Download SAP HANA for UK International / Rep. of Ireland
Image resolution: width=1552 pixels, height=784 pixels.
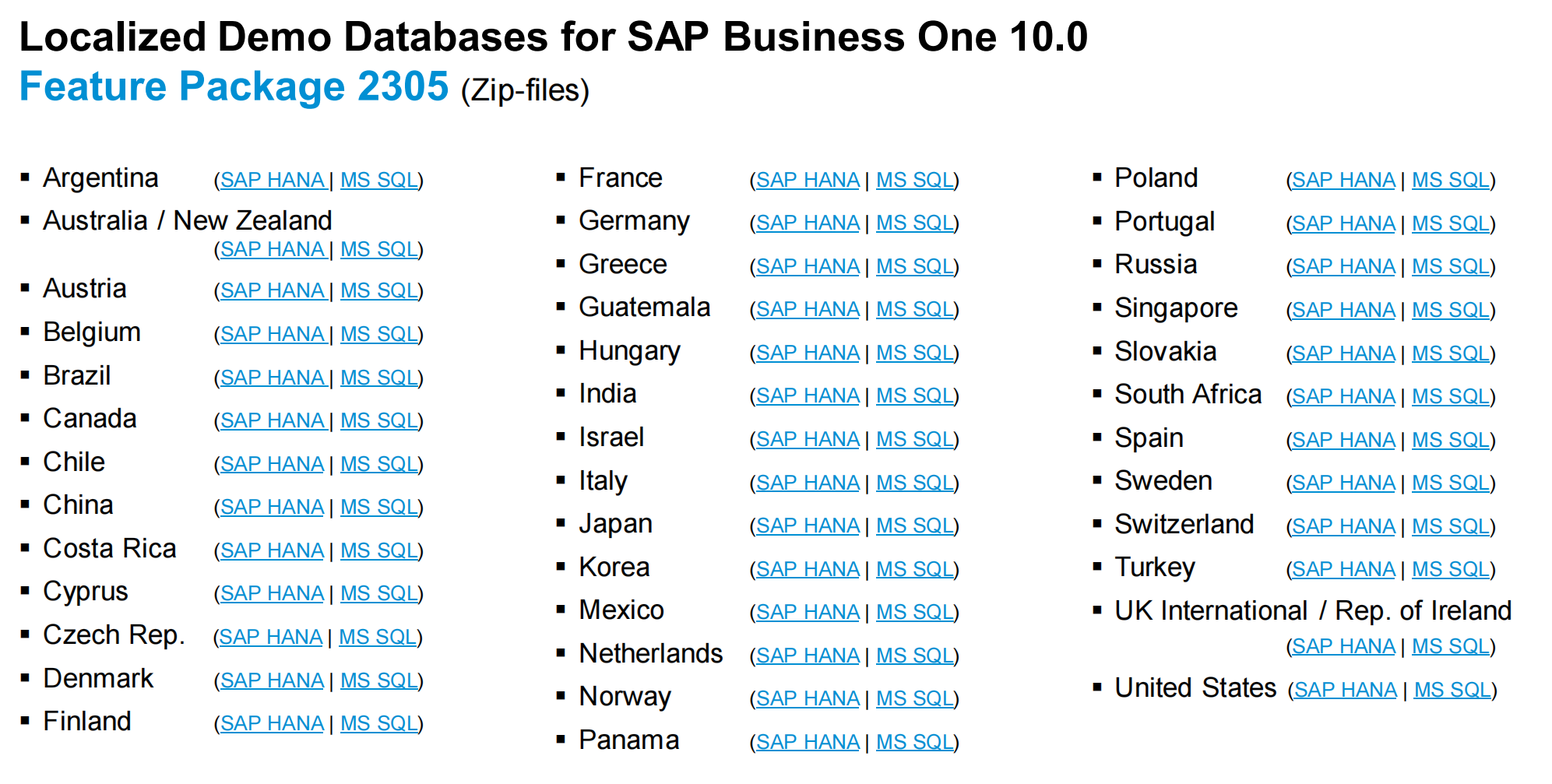(1343, 645)
